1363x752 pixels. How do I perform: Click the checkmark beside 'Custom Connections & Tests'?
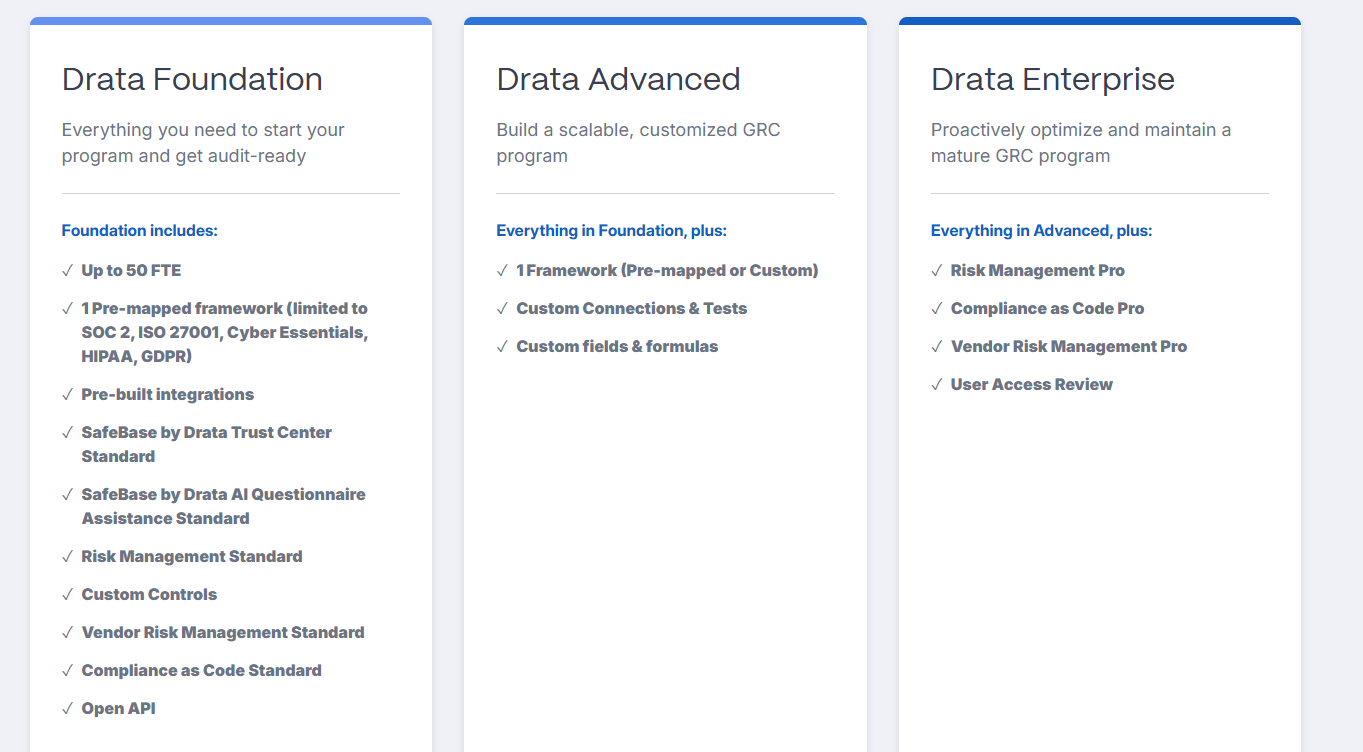click(502, 308)
